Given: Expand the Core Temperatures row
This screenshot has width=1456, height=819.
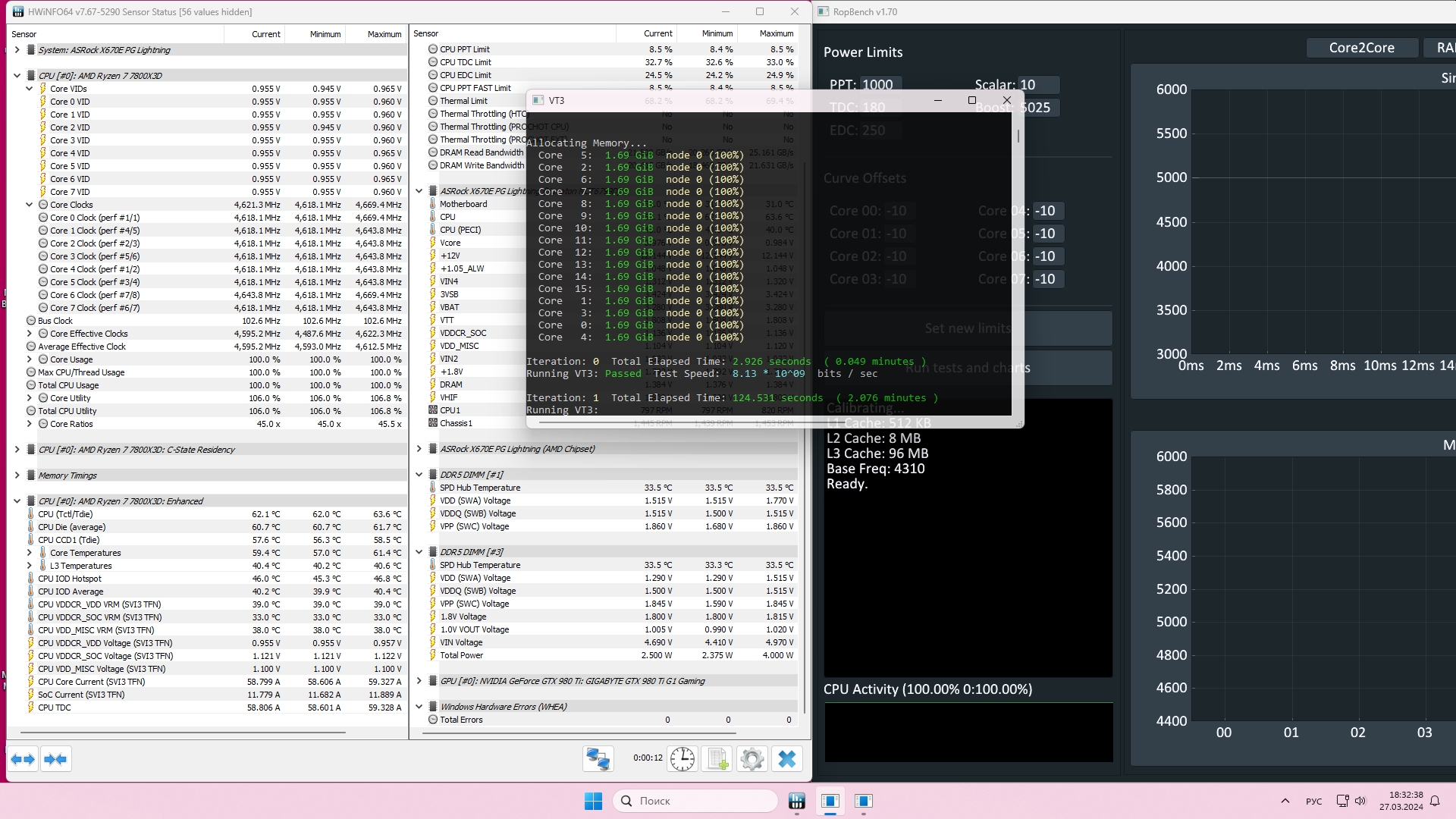Looking at the screenshot, I should click(x=29, y=553).
